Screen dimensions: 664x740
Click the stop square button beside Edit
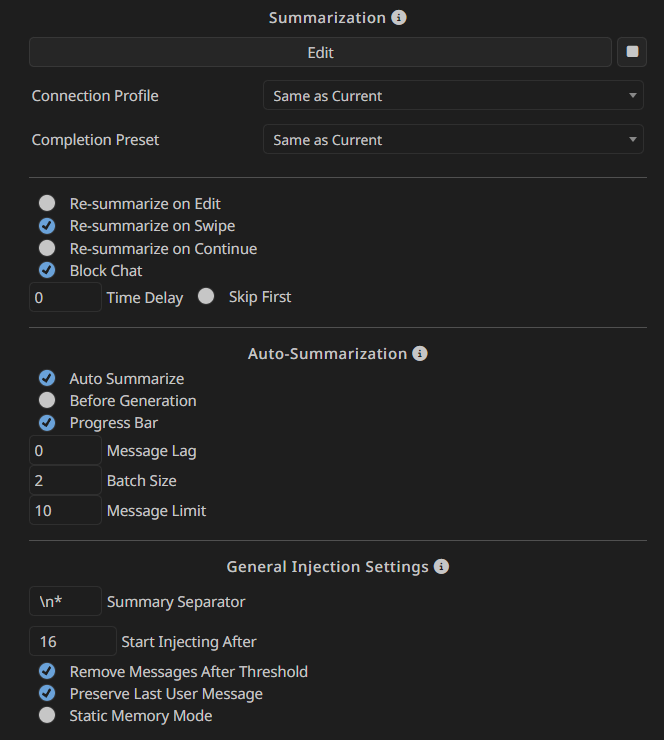[632, 52]
